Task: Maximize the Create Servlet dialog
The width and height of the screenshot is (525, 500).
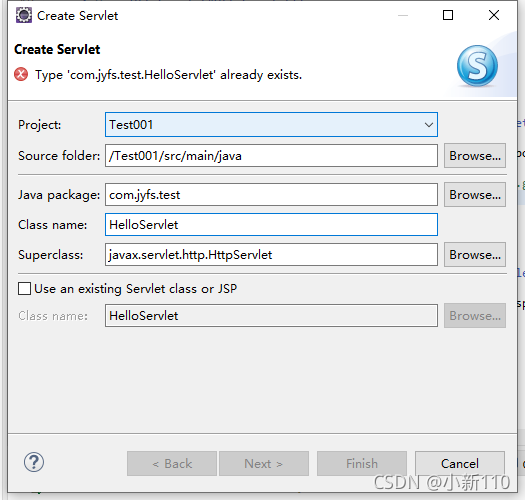Action: (x=448, y=15)
